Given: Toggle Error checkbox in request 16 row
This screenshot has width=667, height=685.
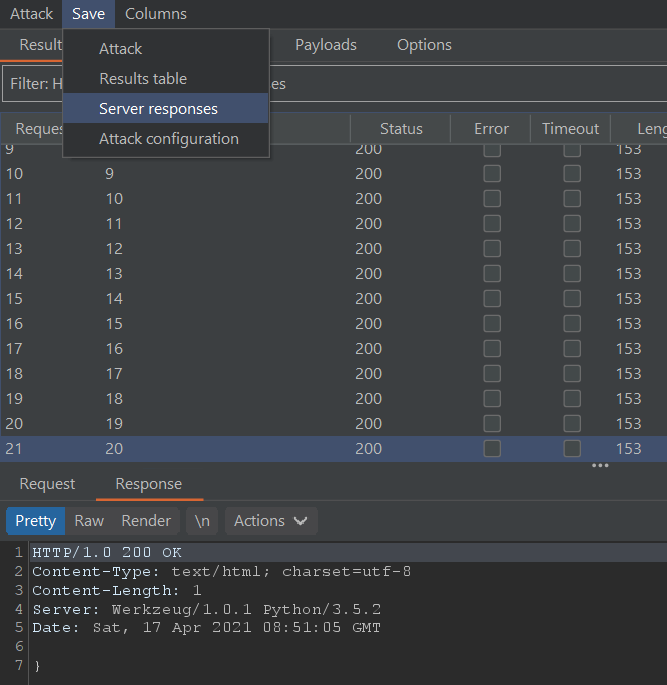Looking at the screenshot, I should coord(492,324).
